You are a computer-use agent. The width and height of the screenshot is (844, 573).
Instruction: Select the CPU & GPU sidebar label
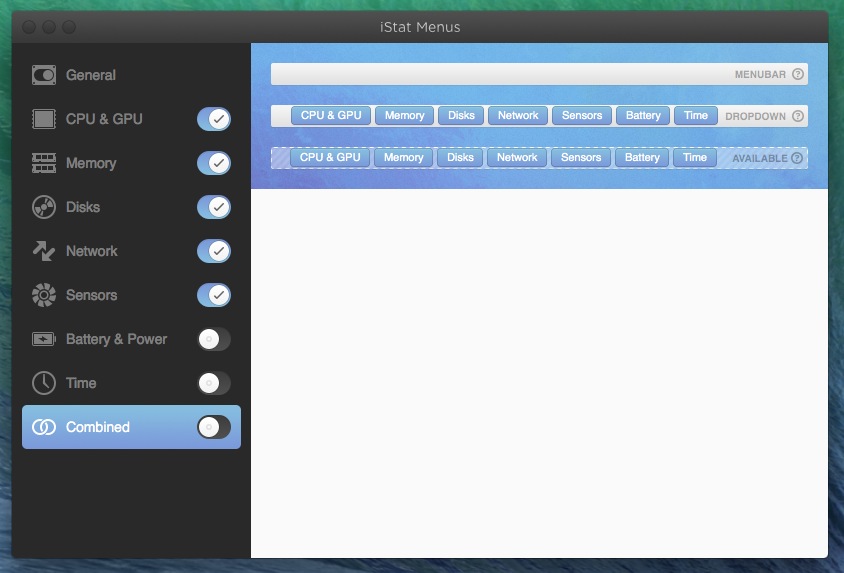point(104,119)
